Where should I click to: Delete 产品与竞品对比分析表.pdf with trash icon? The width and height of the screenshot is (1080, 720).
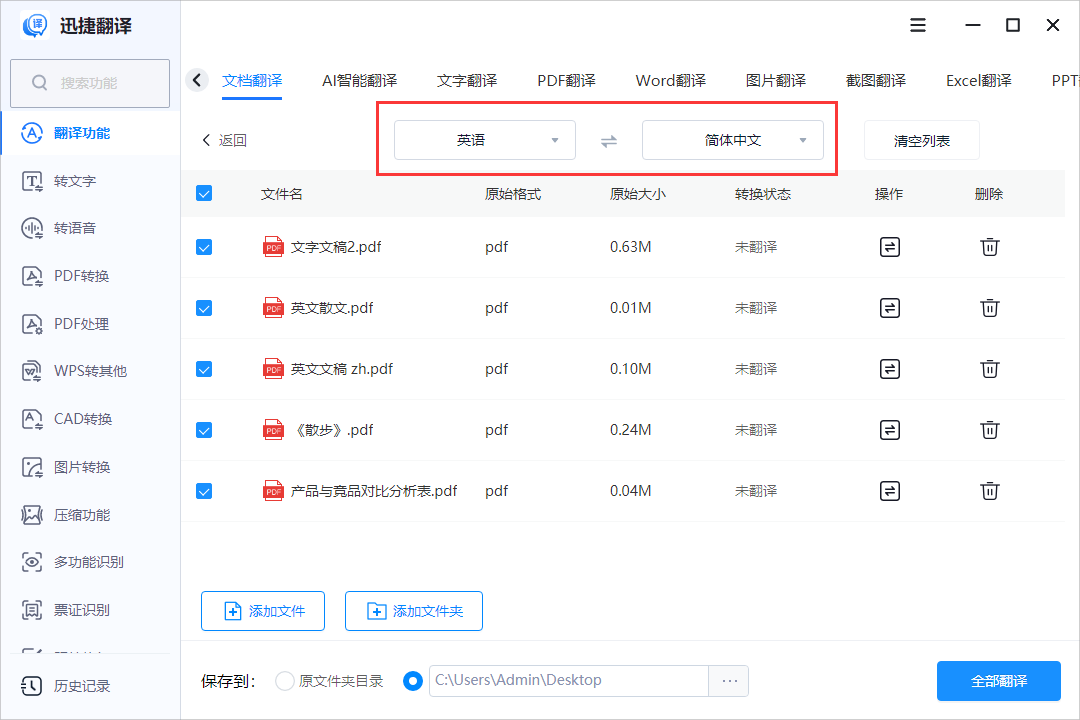coord(990,491)
